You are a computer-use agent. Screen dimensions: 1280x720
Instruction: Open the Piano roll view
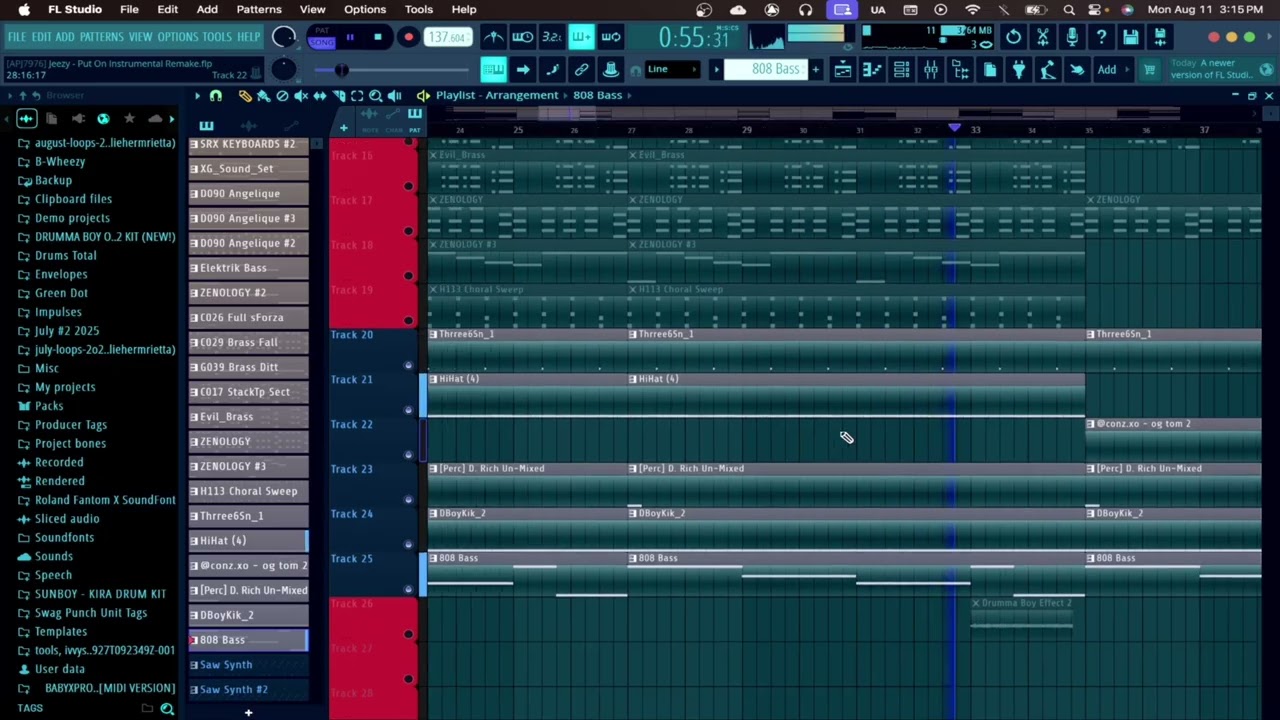[x=872, y=70]
